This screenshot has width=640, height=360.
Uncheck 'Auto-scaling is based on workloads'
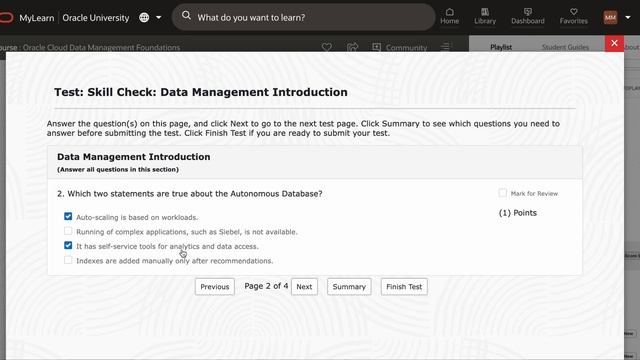(x=68, y=216)
